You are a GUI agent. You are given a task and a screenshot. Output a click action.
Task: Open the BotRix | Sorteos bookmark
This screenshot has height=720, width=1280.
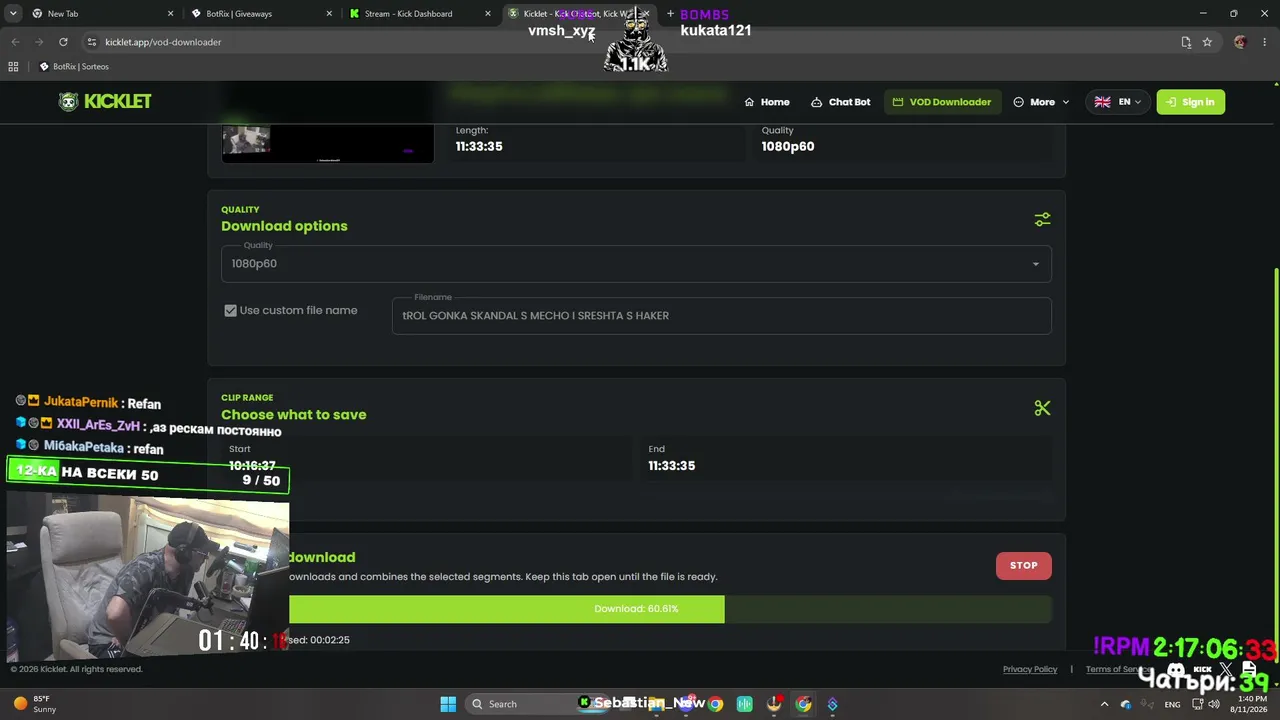[74, 67]
